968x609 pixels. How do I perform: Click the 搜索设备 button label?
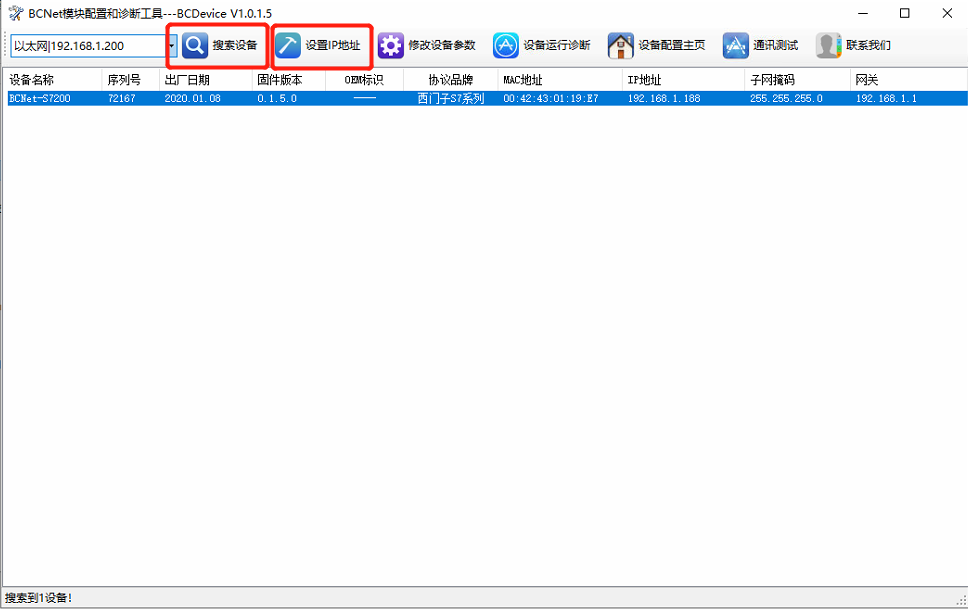(235, 45)
